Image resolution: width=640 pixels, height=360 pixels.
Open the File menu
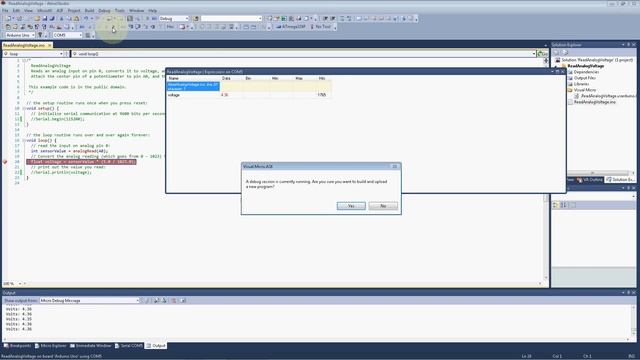pyautogui.click(x=5, y=10)
